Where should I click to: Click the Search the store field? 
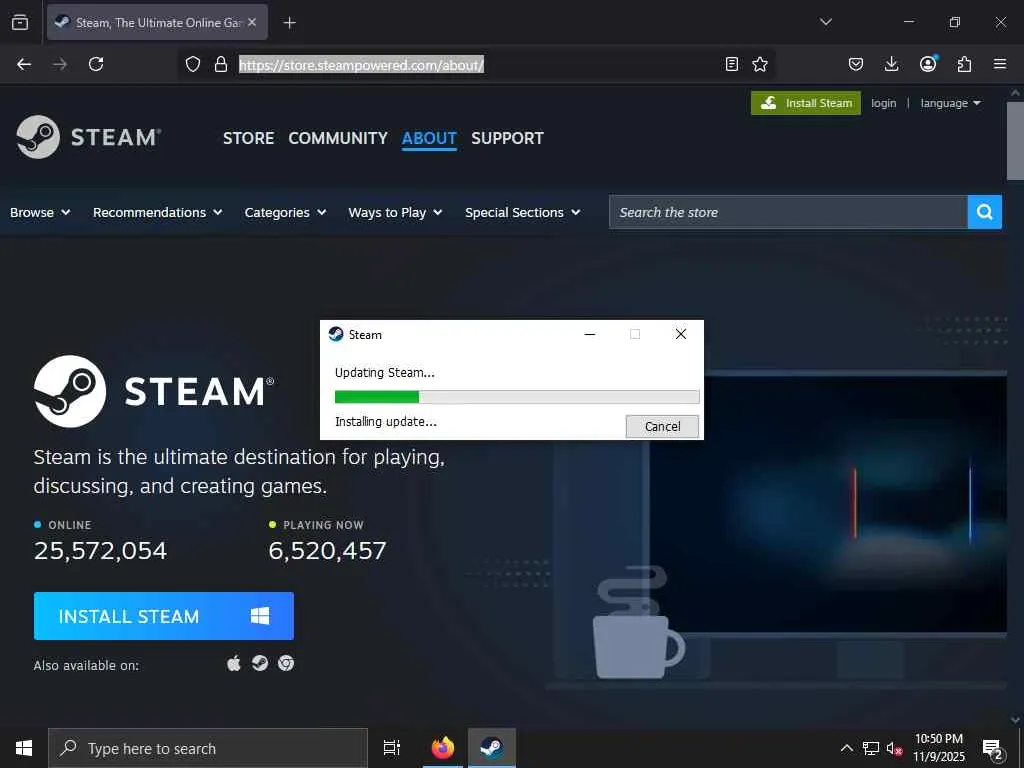[788, 212]
